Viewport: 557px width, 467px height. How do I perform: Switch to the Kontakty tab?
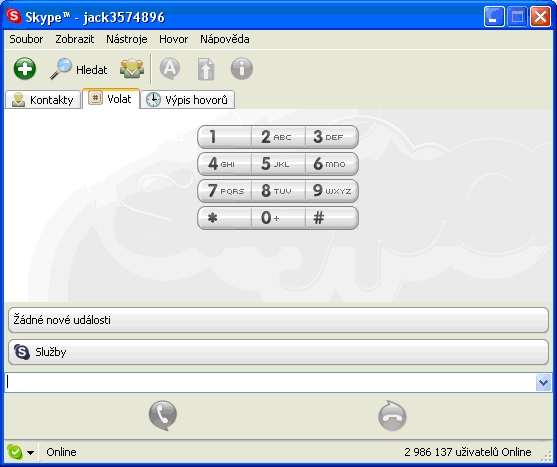pos(43,100)
